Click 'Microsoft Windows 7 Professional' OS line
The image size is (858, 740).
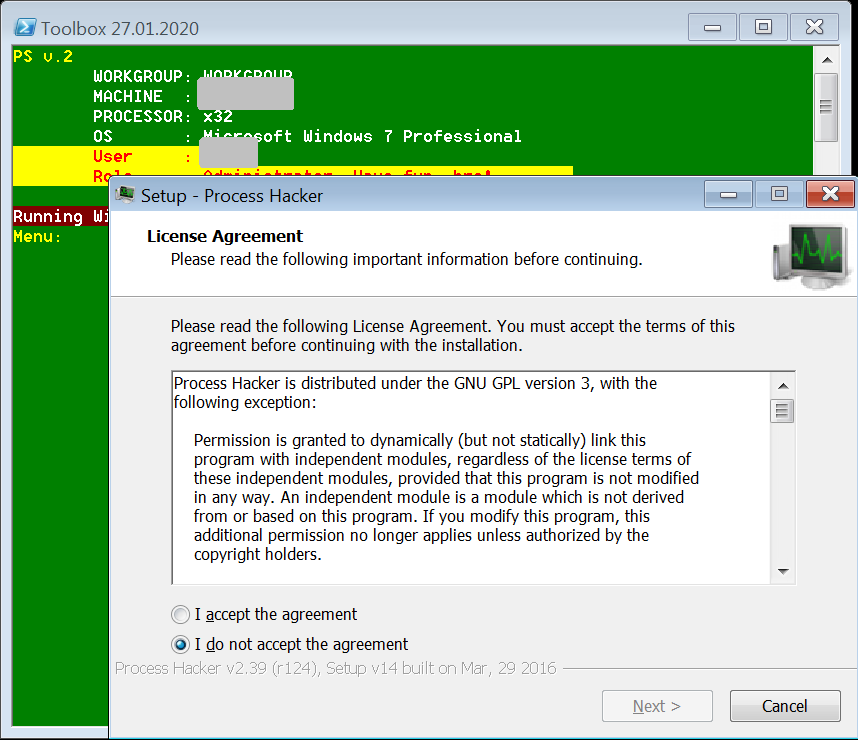(362, 136)
